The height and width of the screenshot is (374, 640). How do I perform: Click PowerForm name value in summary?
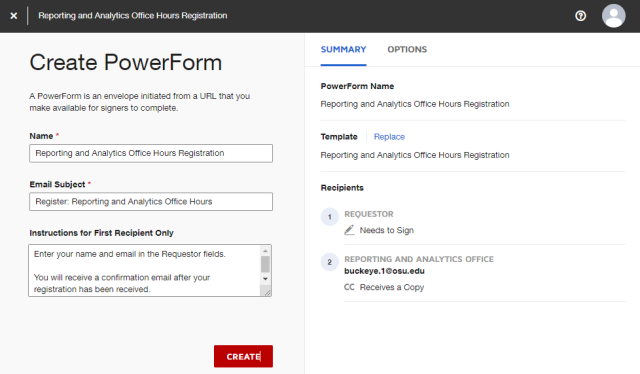(x=415, y=104)
